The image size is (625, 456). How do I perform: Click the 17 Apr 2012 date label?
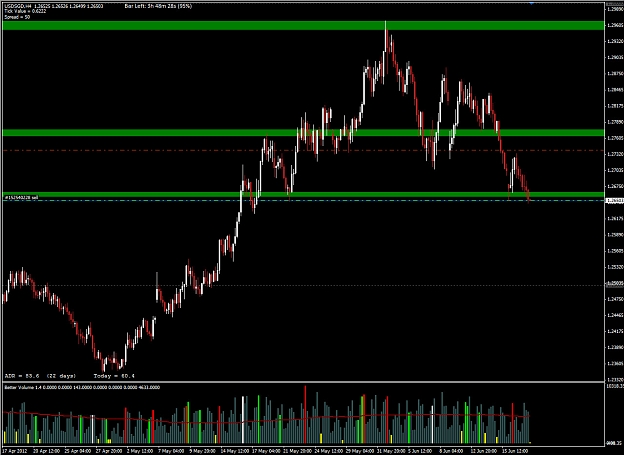coord(16,450)
